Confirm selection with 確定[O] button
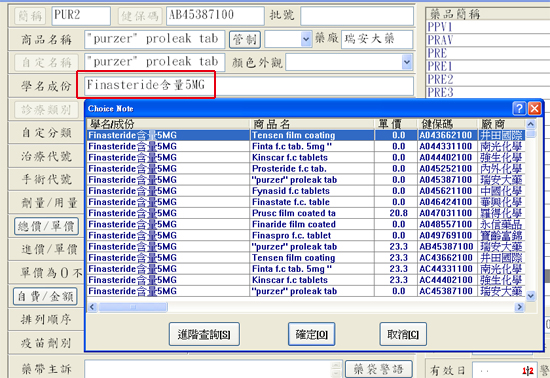 tap(311, 334)
